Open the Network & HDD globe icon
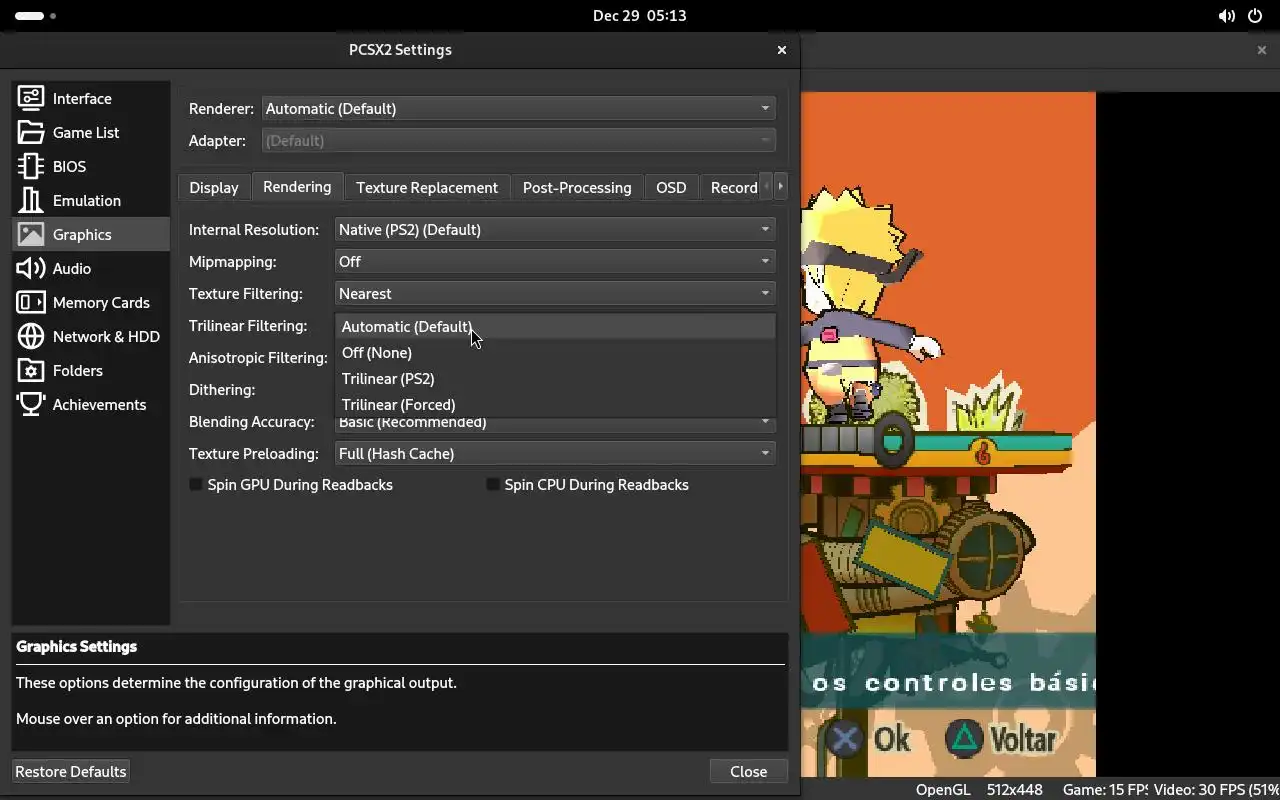This screenshot has width=1280, height=800. [31, 336]
